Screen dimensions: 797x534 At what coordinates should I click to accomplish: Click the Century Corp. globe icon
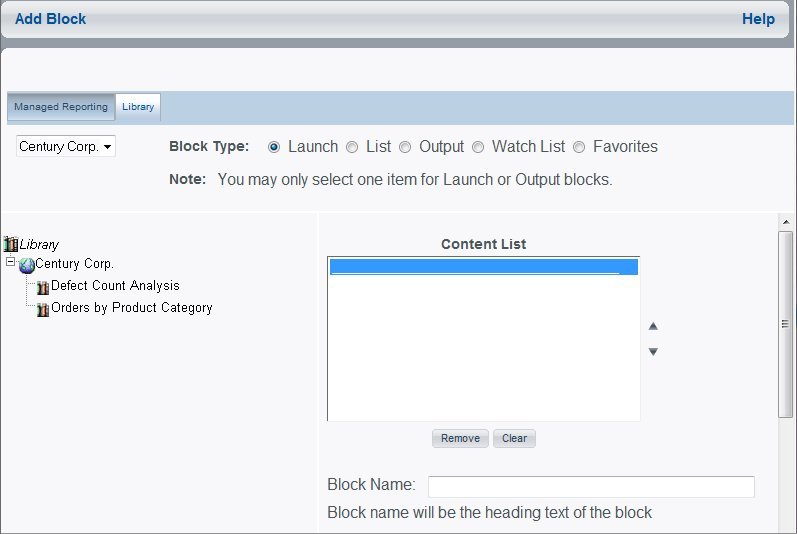pos(26,265)
